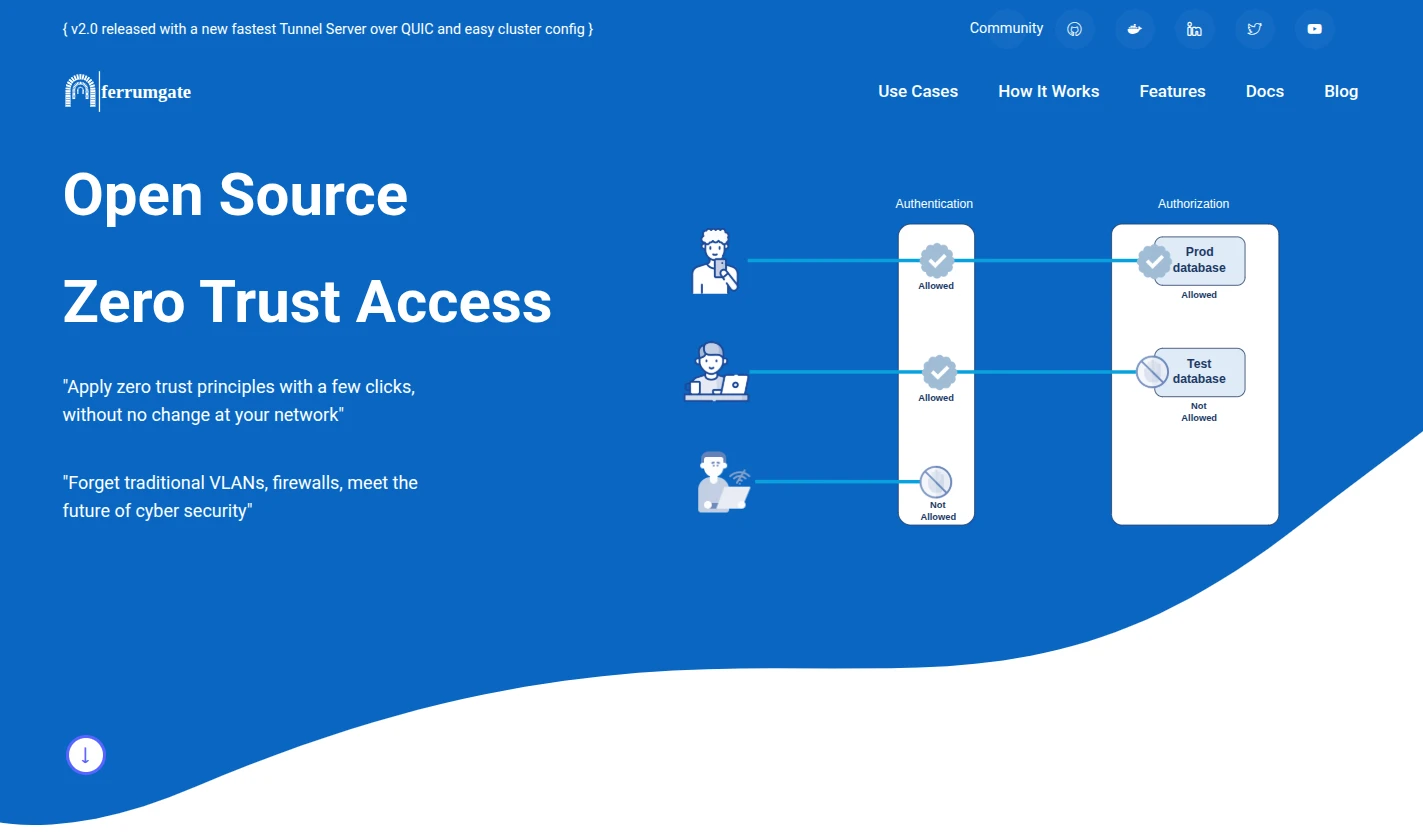Viewport: 1423px width, 837px height.
Task: Open the YouTube channel icon
Action: pyautogui.click(x=1315, y=29)
